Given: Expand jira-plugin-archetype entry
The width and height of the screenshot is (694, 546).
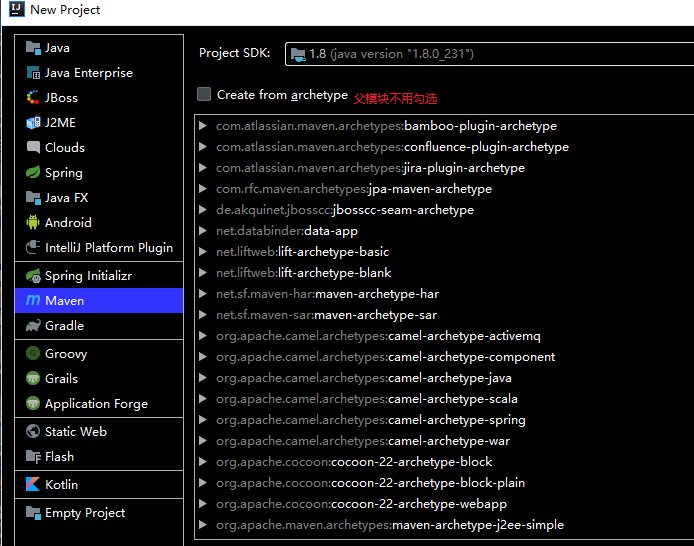Looking at the screenshot, I should coord(203,168).
